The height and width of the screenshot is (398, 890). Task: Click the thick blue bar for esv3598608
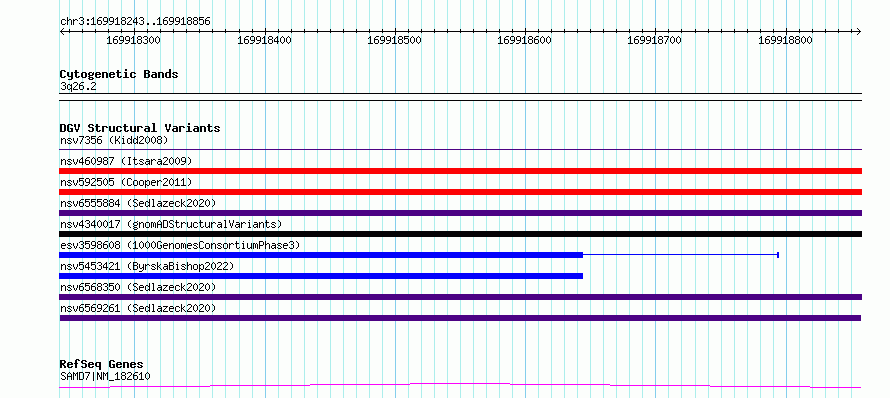point(321,255)
